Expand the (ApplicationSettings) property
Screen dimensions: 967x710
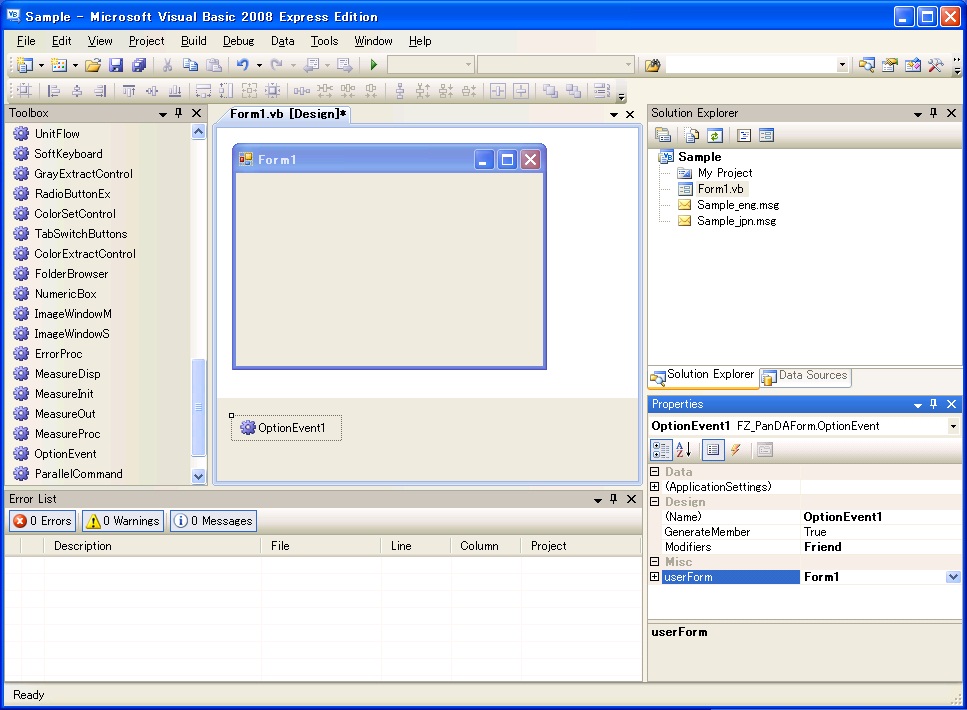(655, 487)
